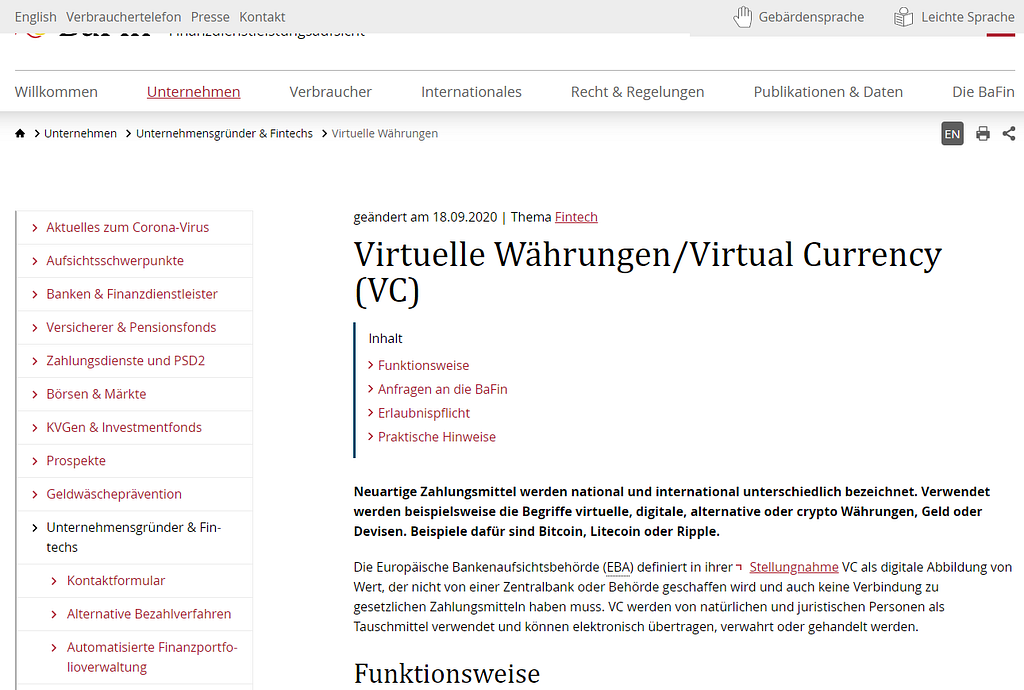Screen dimensions: 1024x690
Task: Click the print page icon
Action: [983, 134]
